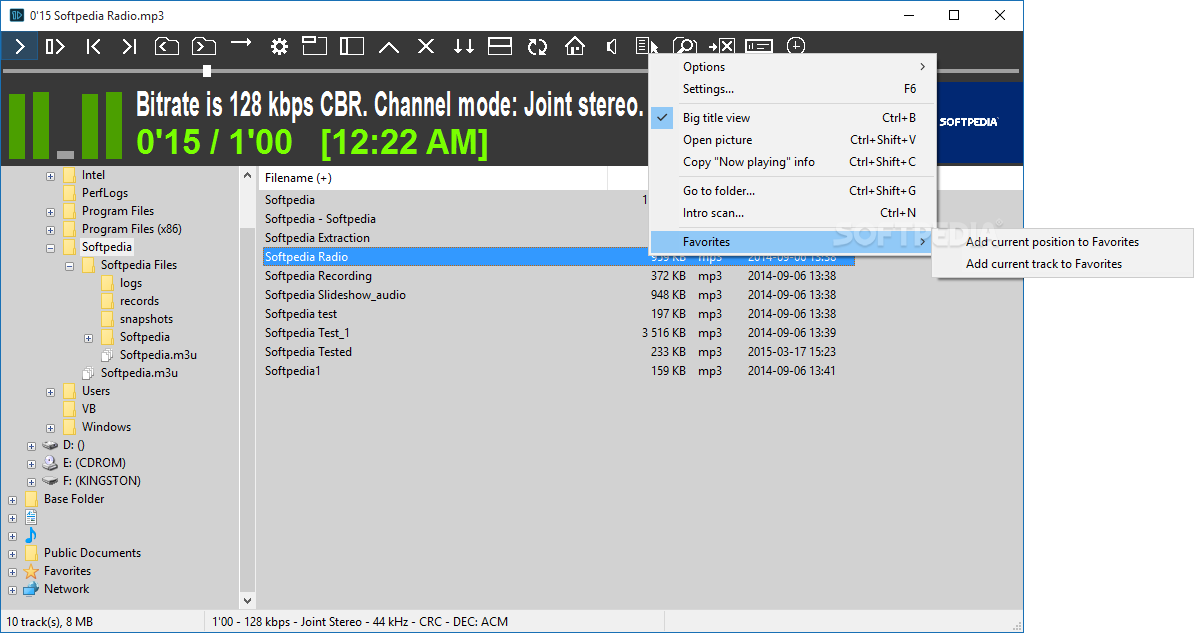This screenshot has height=633, width=1194.
Task: Expand the Intel folder node
Action: pos(50,176)
